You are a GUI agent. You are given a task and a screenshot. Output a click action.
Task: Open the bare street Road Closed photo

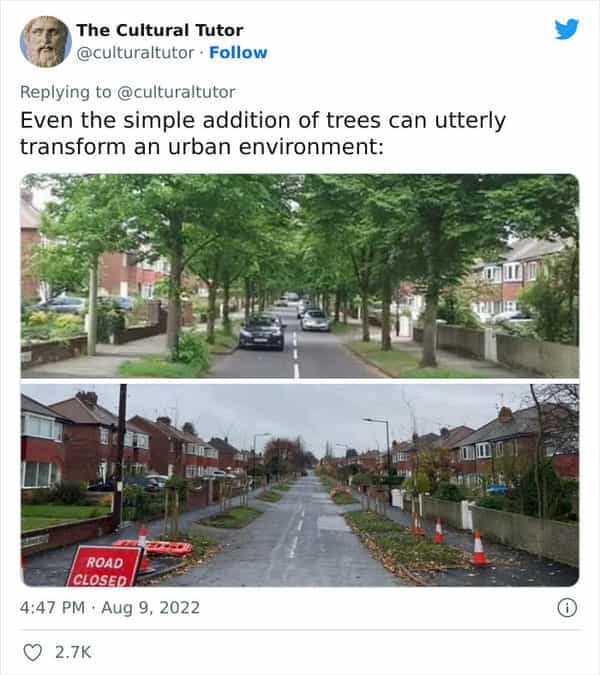(x=300, y=485)
